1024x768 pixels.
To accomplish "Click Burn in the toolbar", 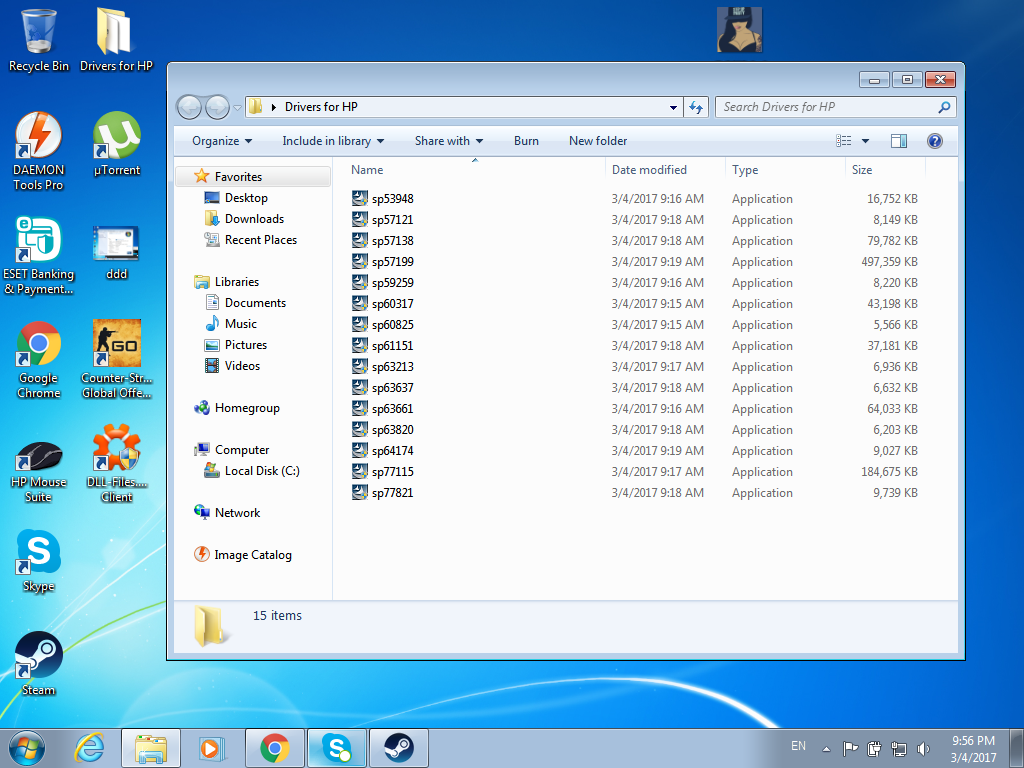I will pos(526,141).
